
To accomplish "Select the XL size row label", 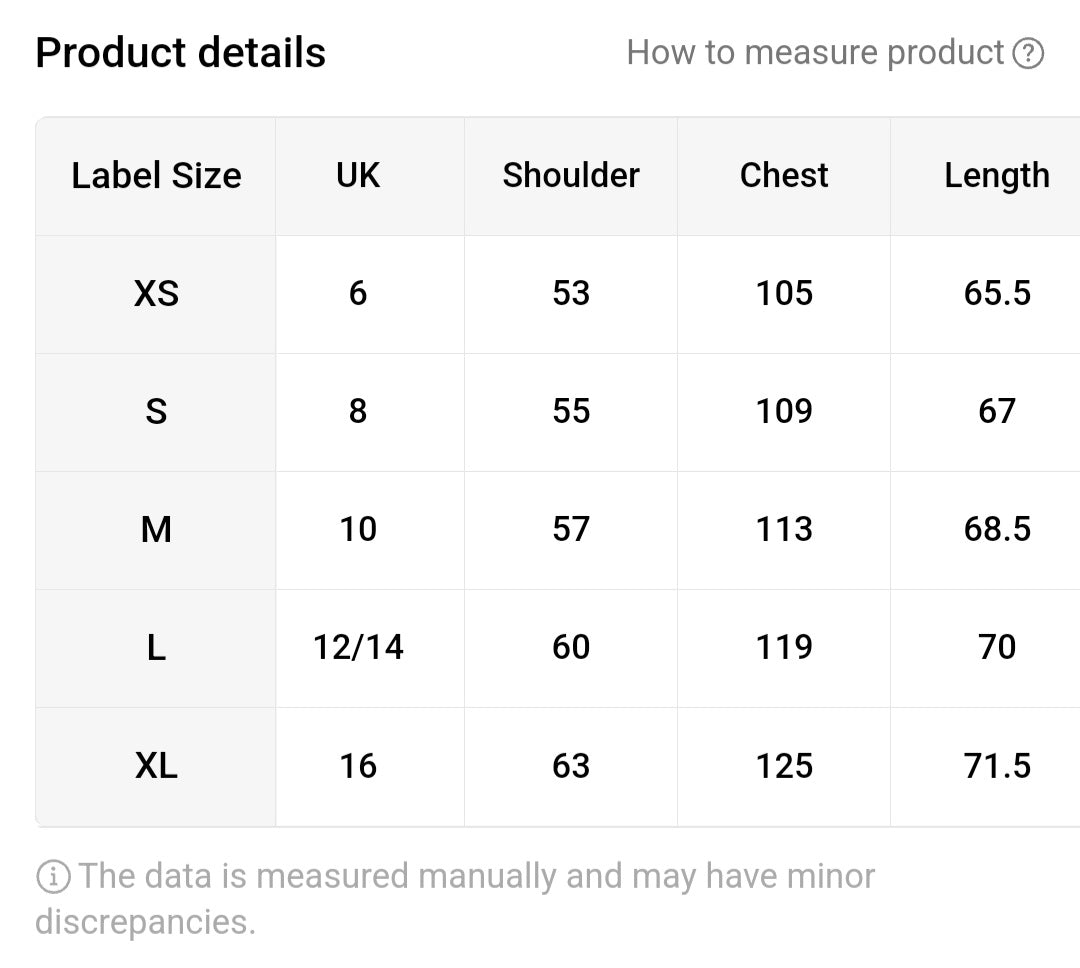I will (x=156, y=766).
